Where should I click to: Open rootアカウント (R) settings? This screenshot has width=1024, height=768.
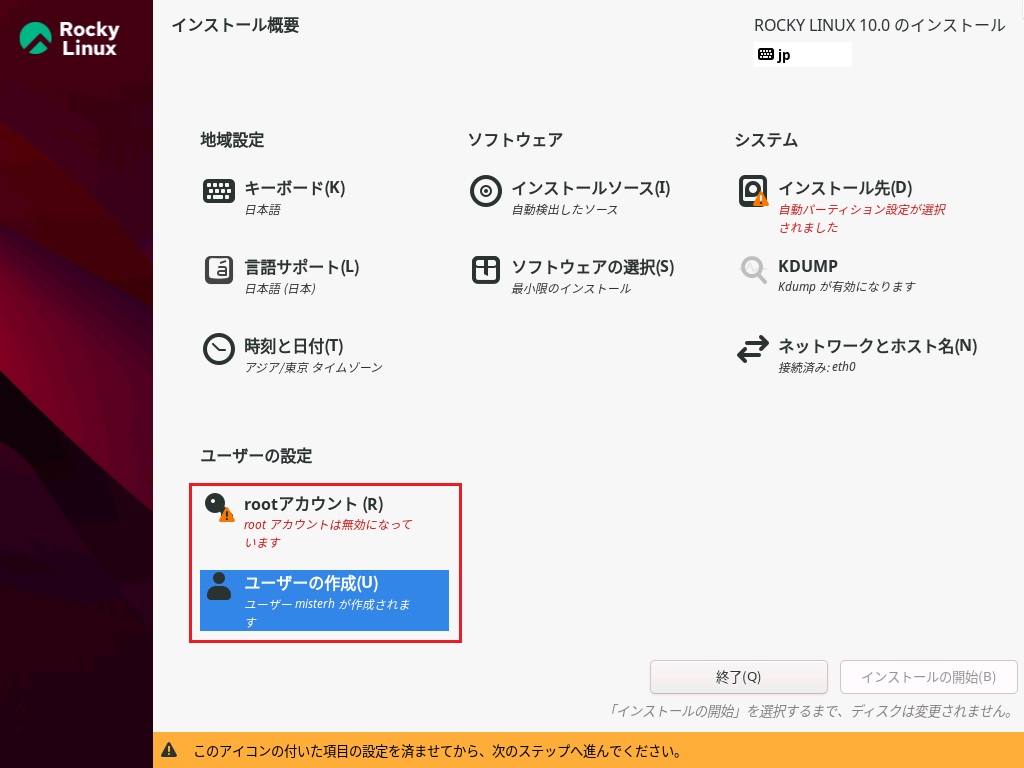pyautogui.click(x=313, y=504)
